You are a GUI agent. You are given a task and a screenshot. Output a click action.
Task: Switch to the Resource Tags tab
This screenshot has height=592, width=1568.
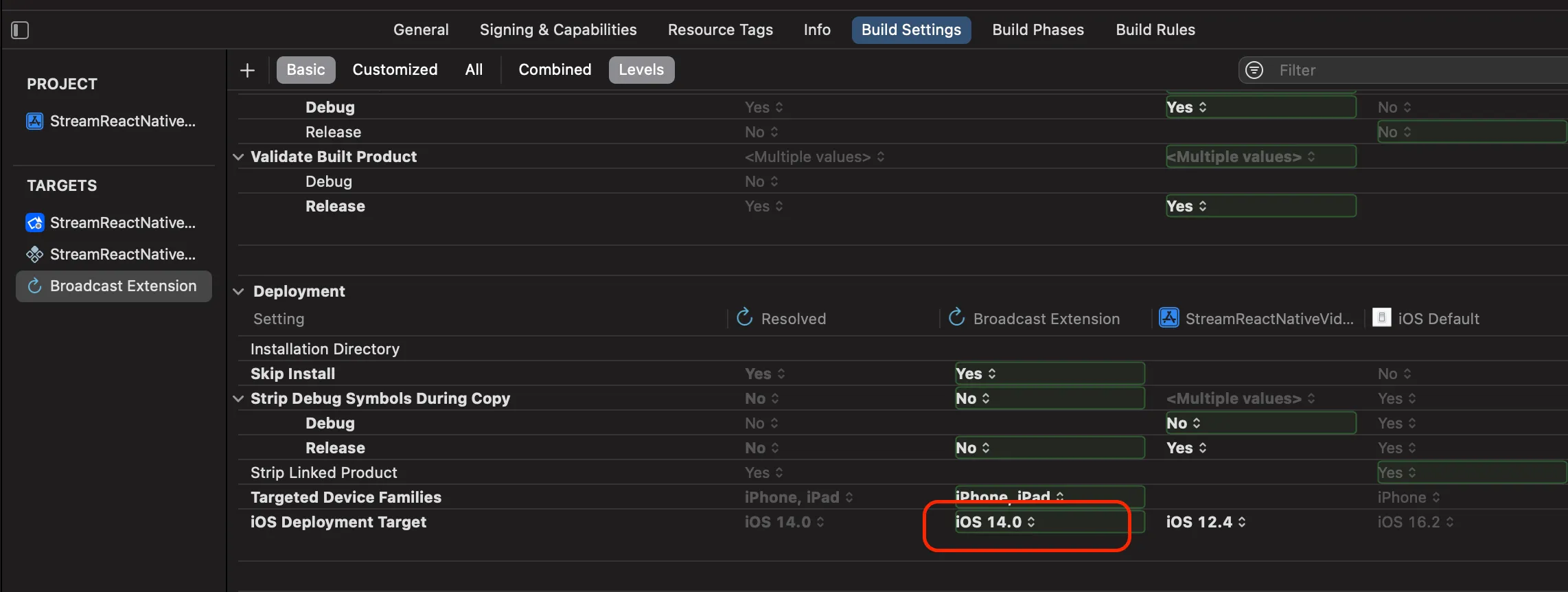tap(720, 30)
